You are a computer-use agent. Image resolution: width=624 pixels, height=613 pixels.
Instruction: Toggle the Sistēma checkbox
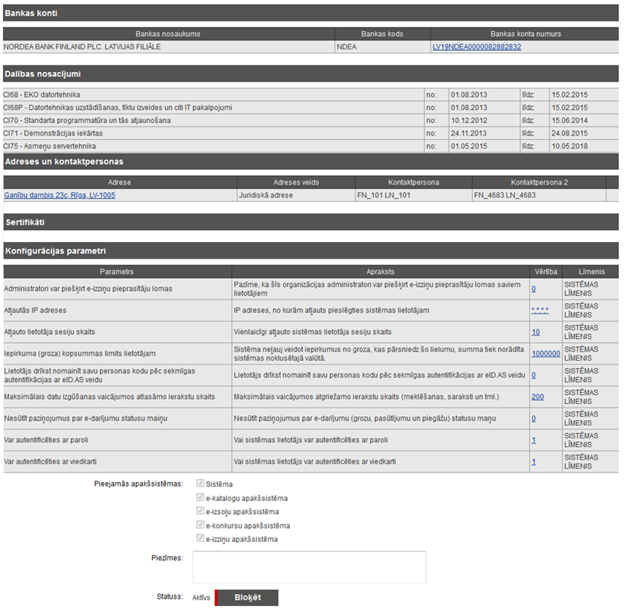point(200,483)
